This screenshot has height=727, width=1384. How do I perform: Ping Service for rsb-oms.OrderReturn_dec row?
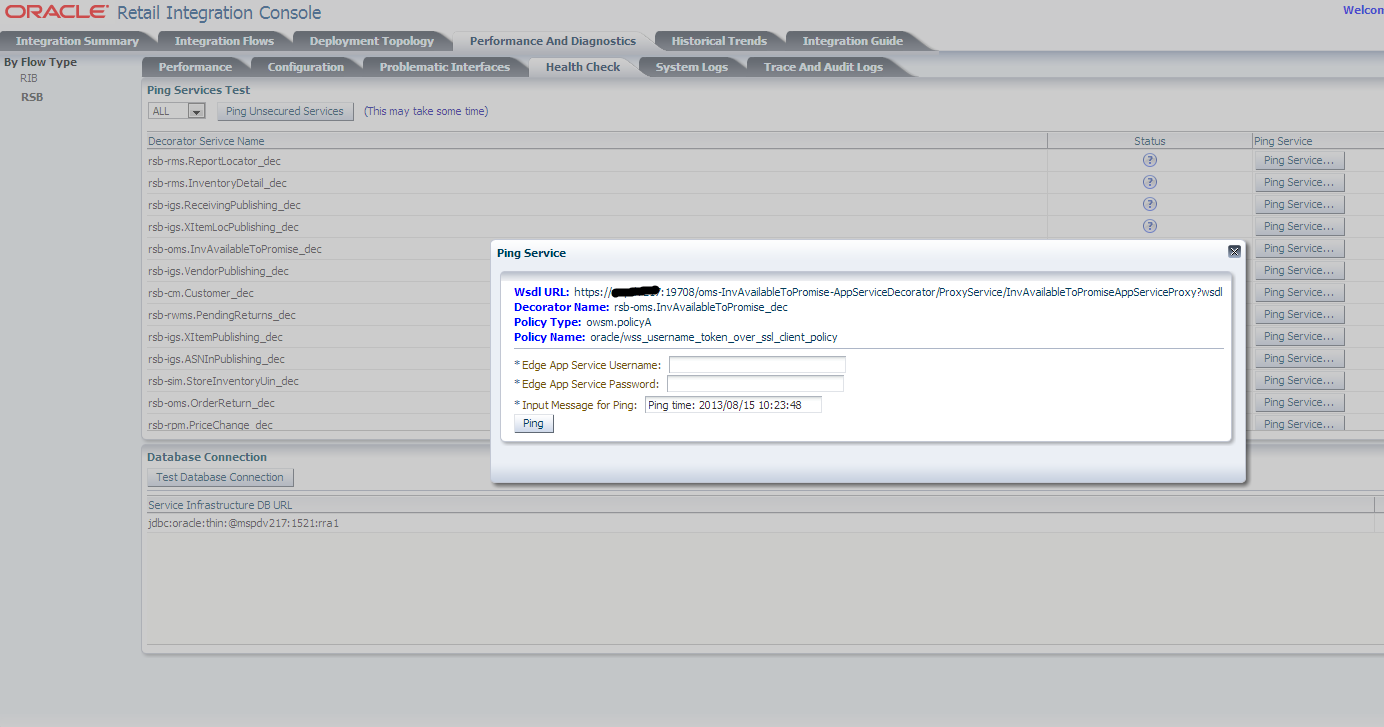coord(1299,402)
